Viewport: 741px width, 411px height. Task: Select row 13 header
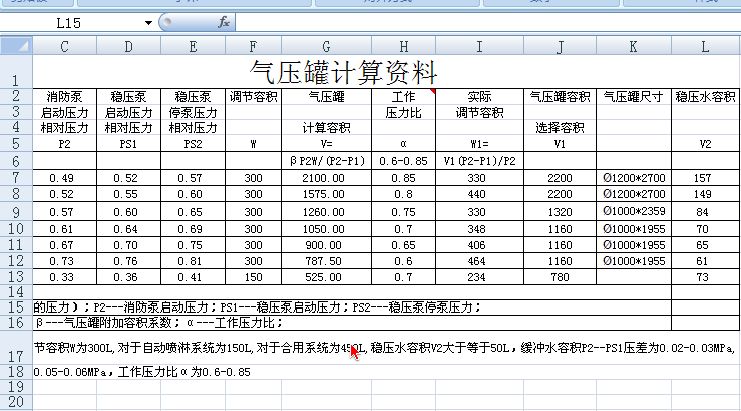point(16,276)
